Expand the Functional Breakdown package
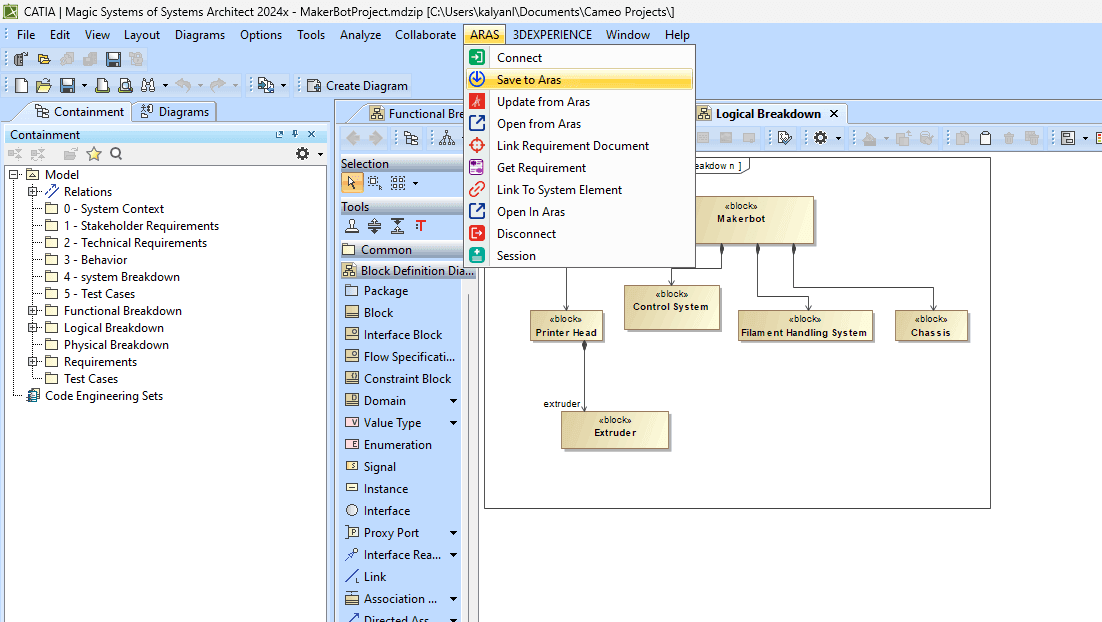 point(32,310)
